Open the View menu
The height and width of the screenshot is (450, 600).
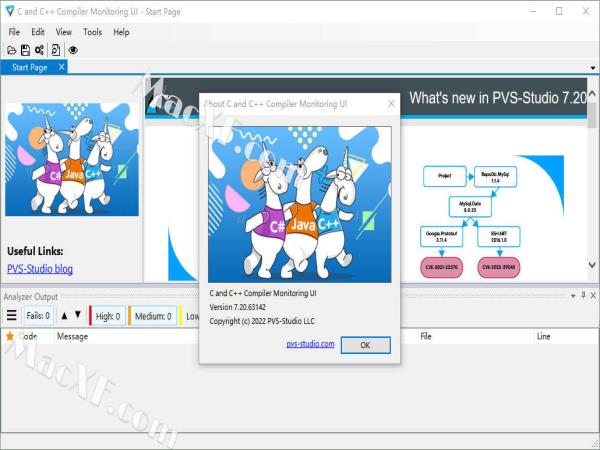[64, 32]
